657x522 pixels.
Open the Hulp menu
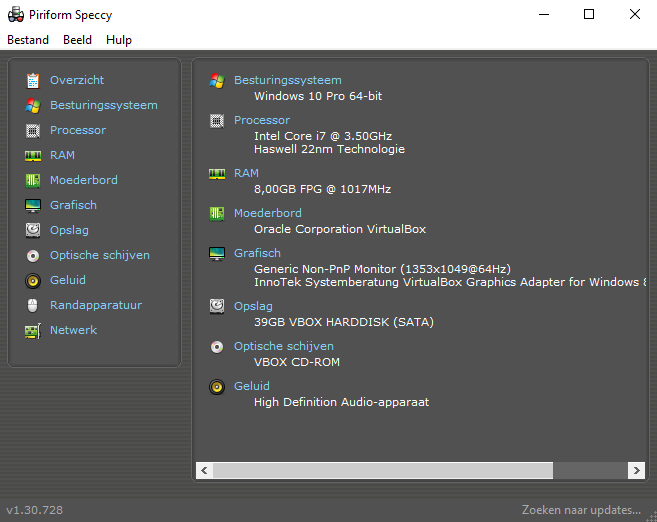pos(119,40)
